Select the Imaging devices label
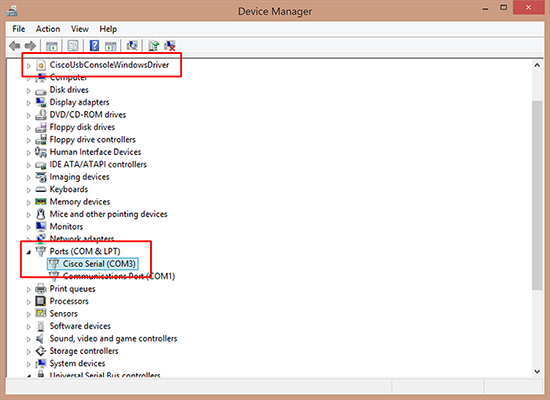Screen dimensions: 550x400 (79, 177)
